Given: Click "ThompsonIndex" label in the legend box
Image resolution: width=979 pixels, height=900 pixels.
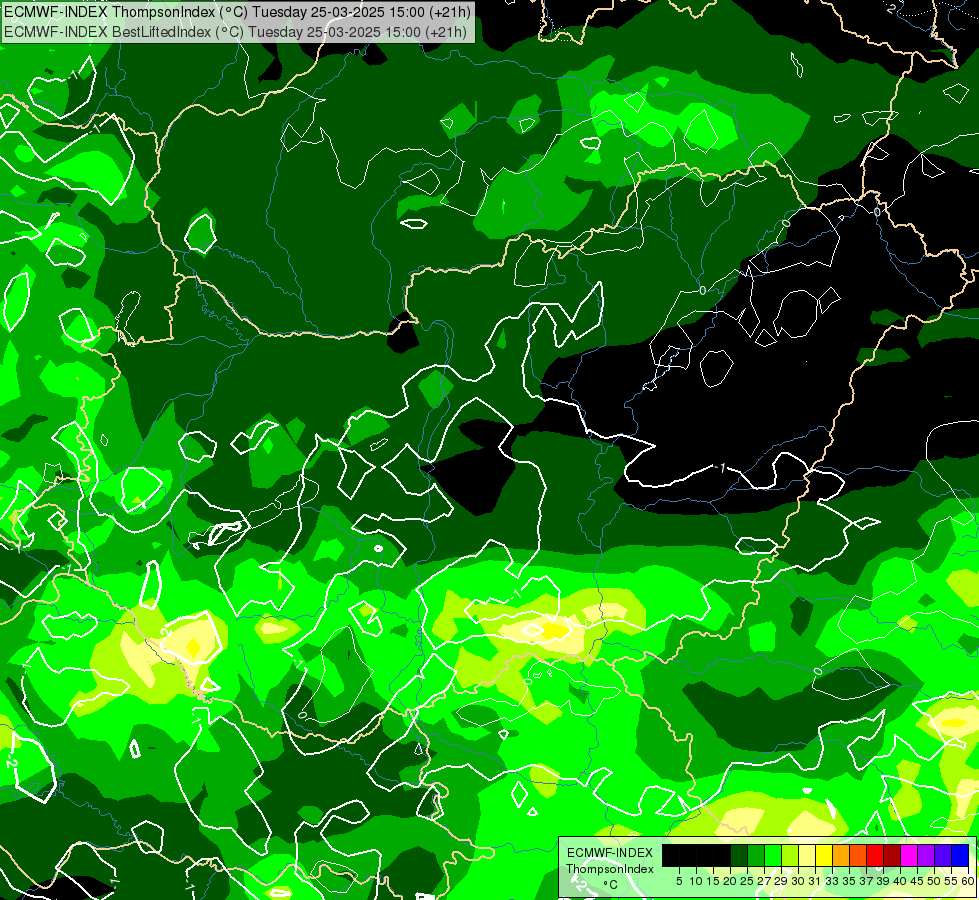Looking at the screenshot, I should coord(610,869).
